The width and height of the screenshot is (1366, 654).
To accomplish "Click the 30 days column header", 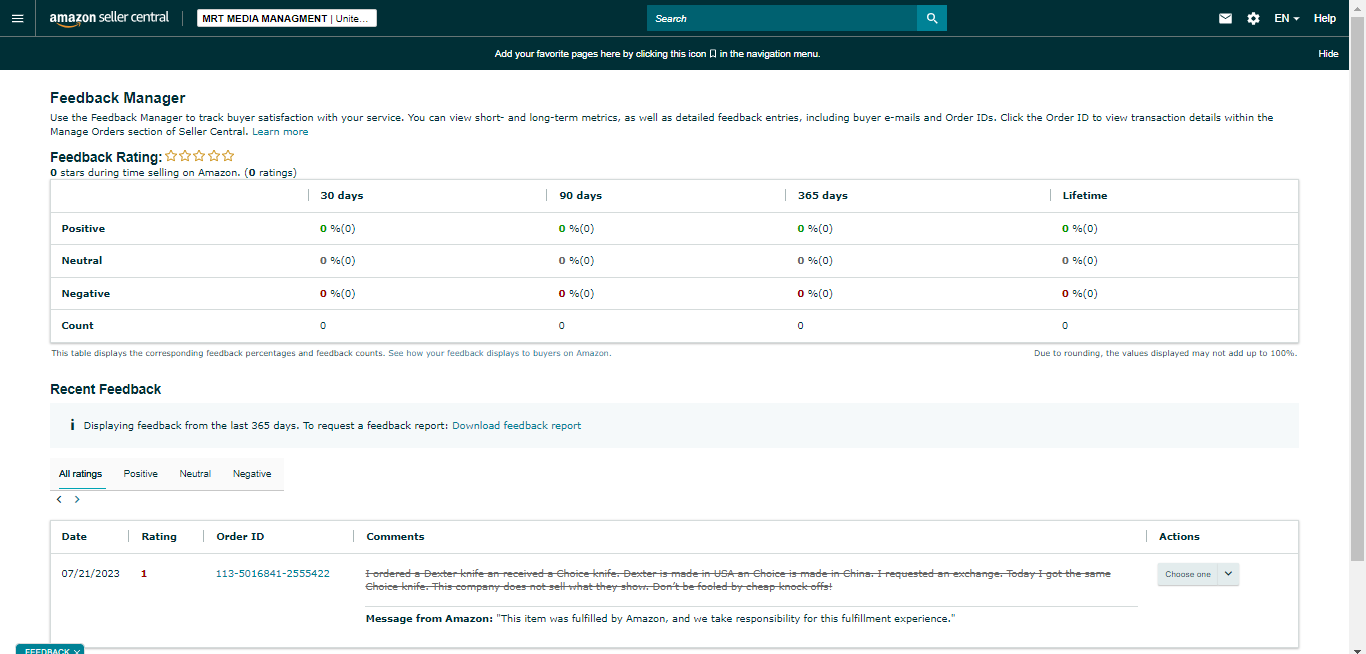I will coord(342,196).
